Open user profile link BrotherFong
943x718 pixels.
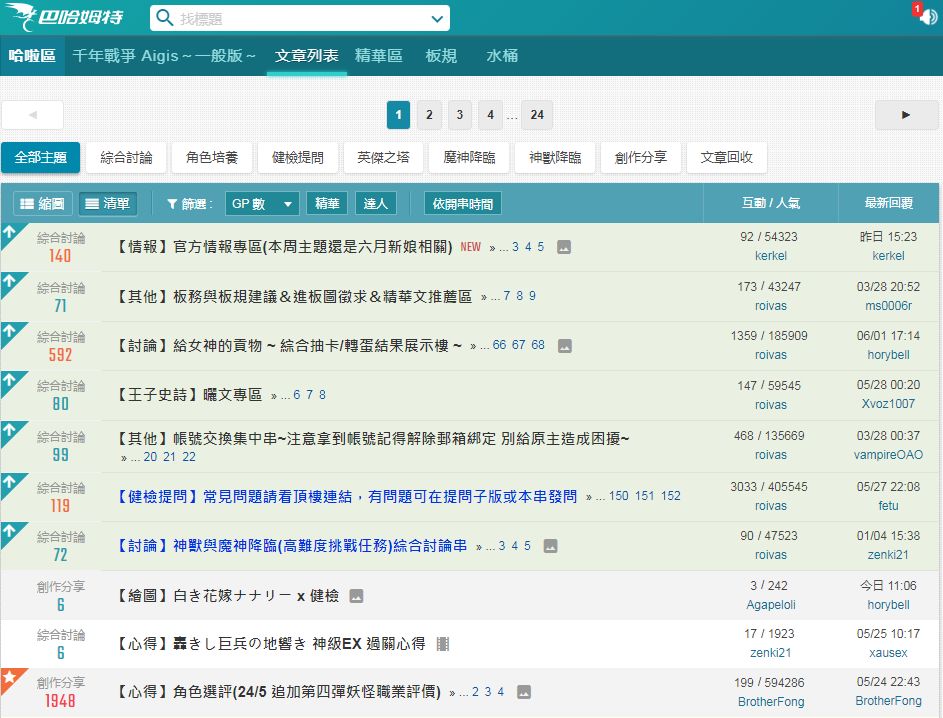[x=770, y=701]
